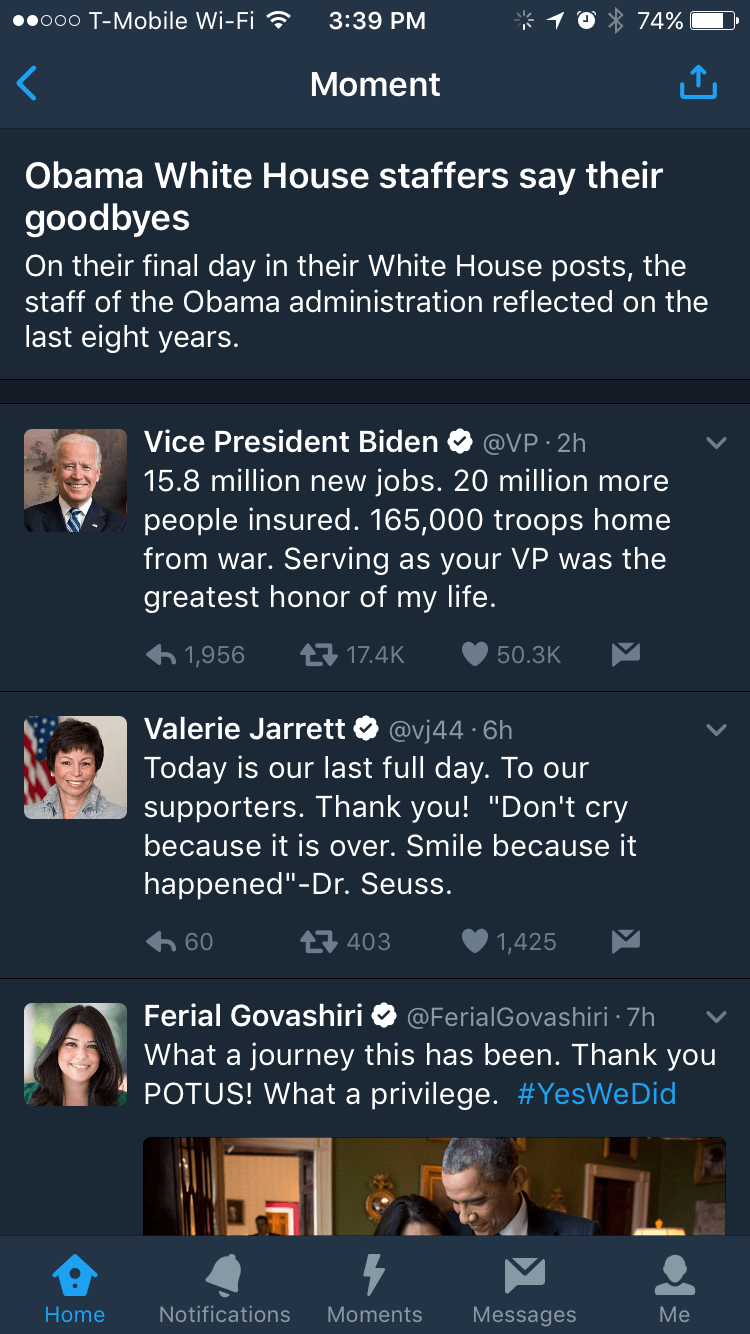Open chevron menu on Valerie Jarrett's tweet
This screenshot has width=750, height=1334.
(x=716, y=730)
